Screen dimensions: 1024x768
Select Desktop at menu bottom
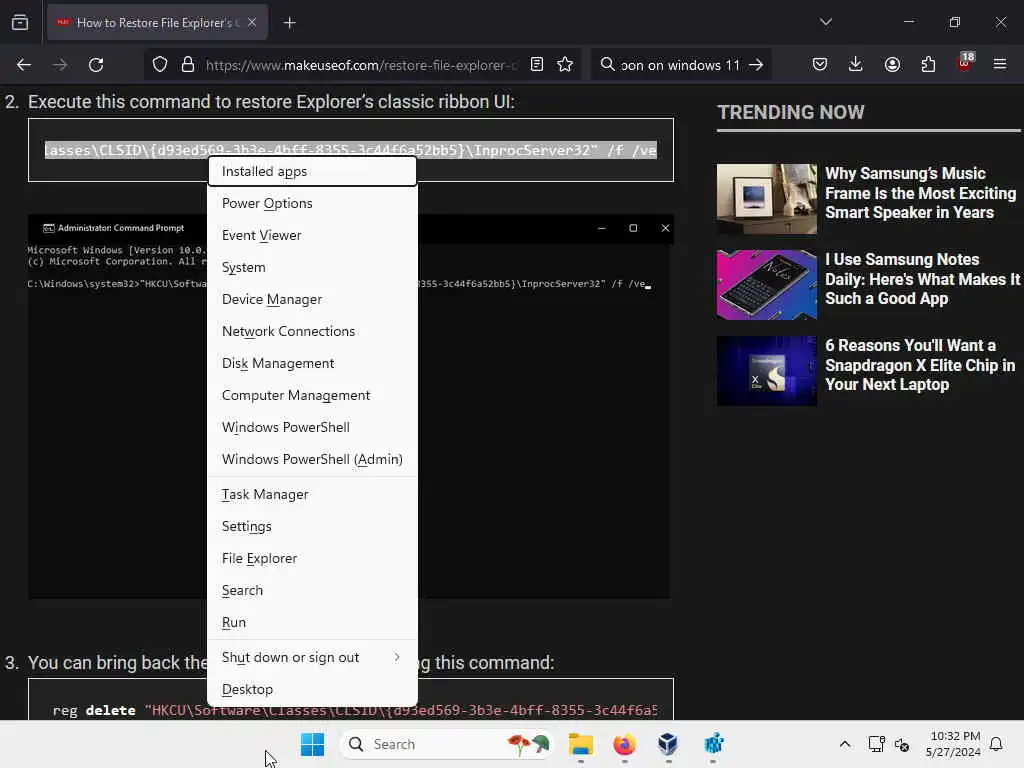tap(312, 690)
